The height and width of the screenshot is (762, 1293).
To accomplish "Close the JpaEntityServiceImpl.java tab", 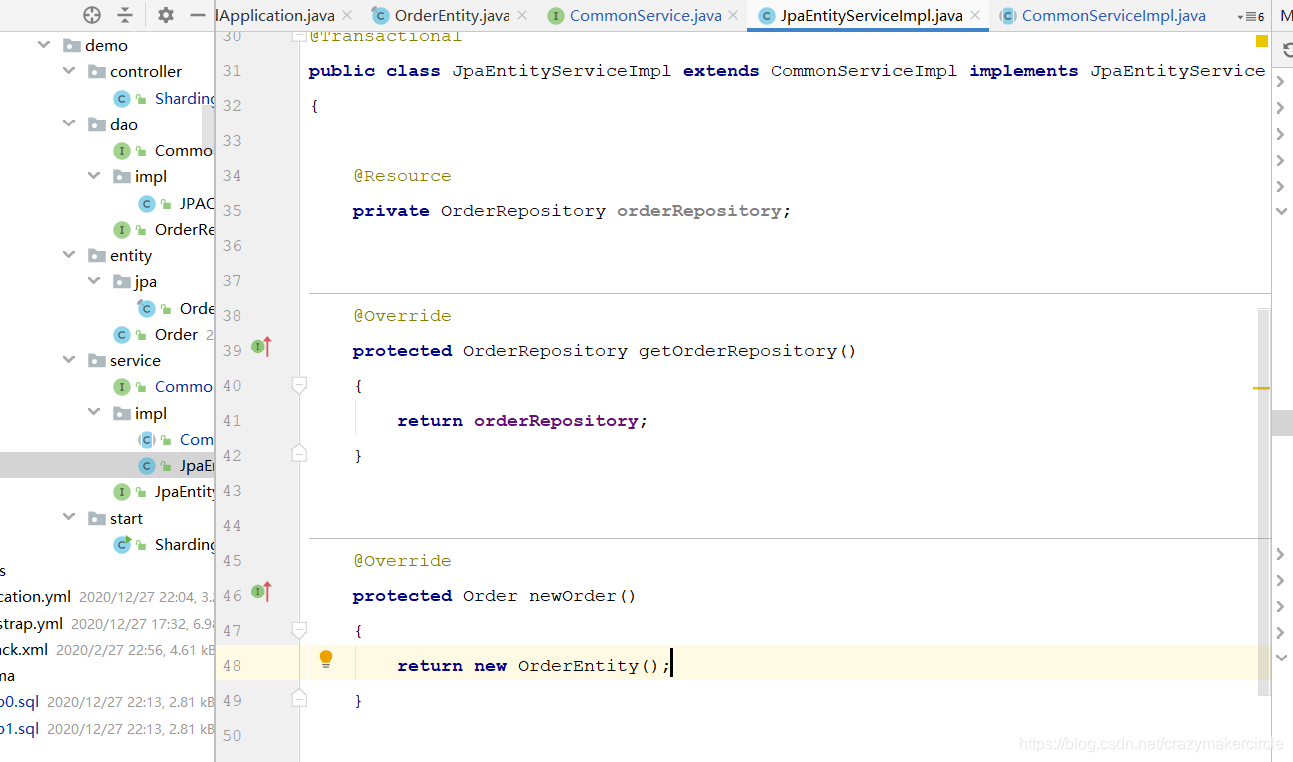I will pos(975,16).
